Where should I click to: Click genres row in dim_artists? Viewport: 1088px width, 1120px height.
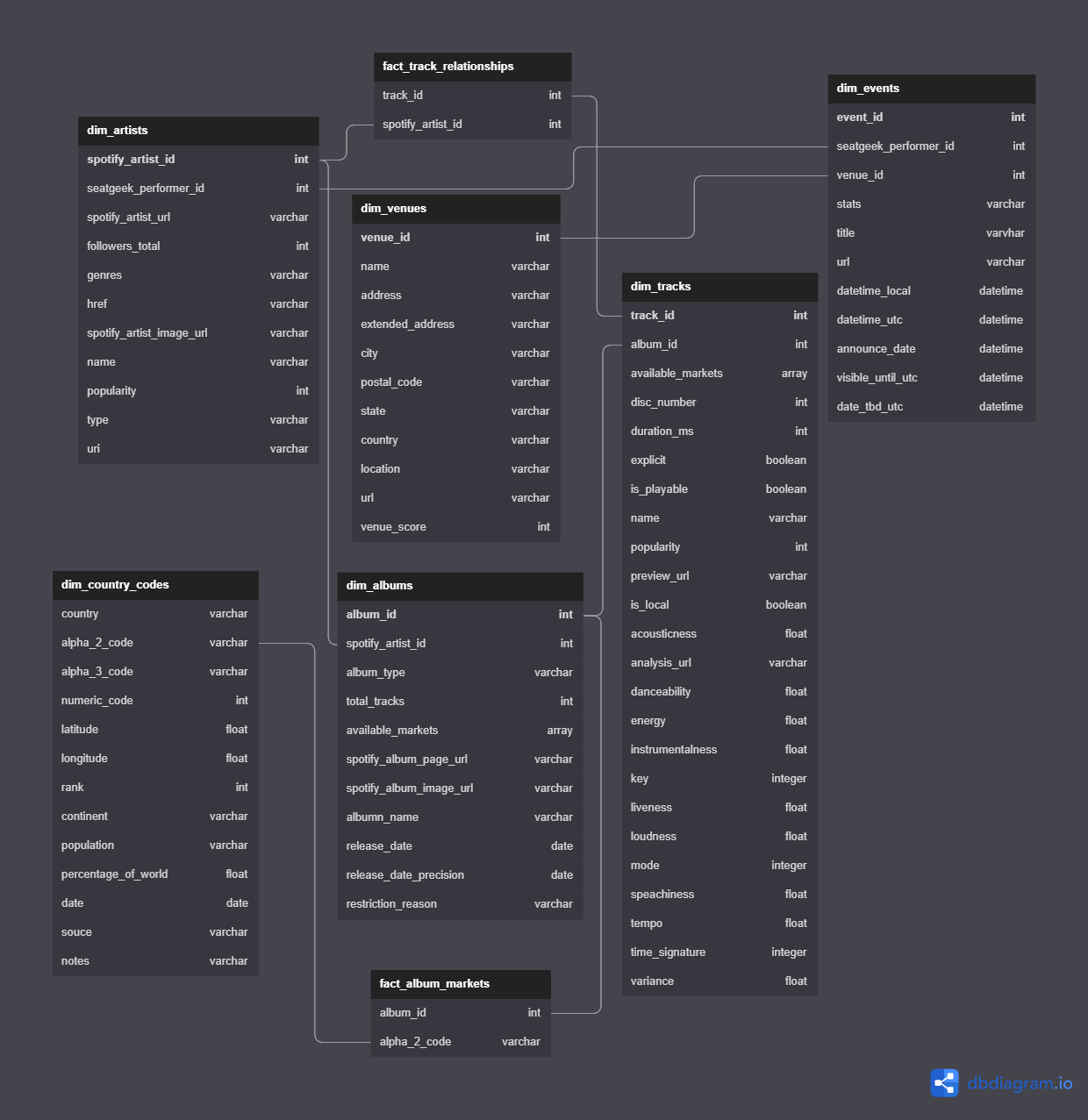coord(198,275)
